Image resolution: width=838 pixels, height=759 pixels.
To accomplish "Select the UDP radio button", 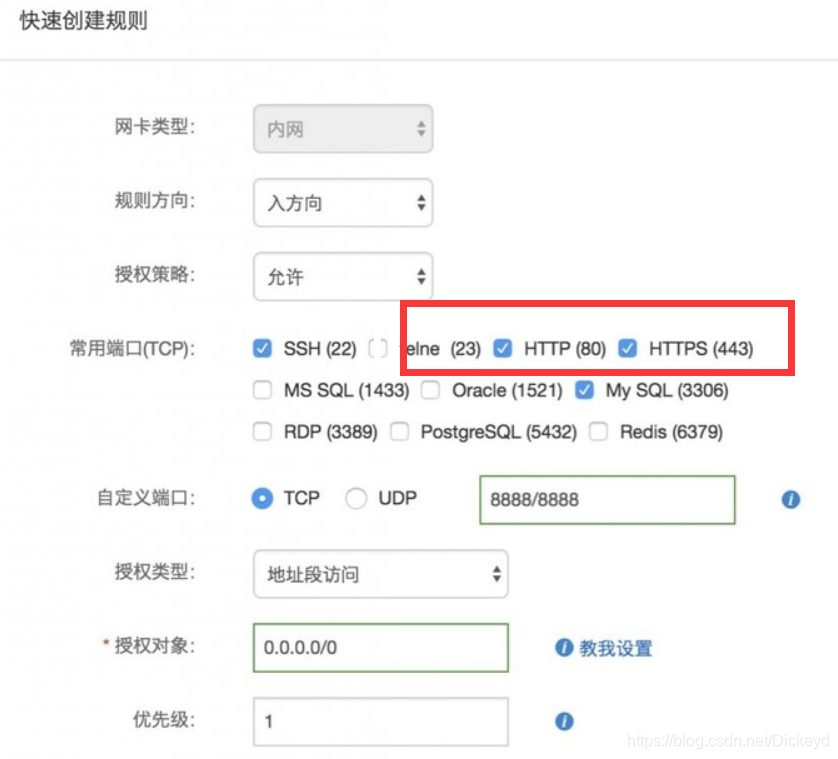I will (356, 498).
